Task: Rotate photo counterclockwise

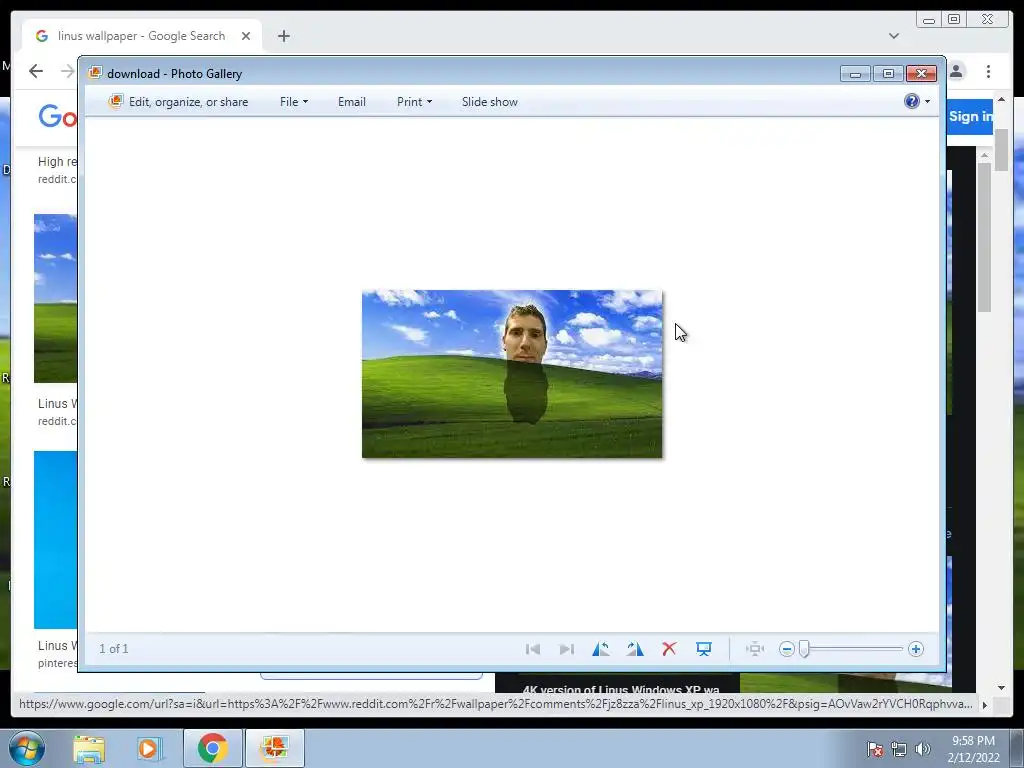Action: pos(601,649)
